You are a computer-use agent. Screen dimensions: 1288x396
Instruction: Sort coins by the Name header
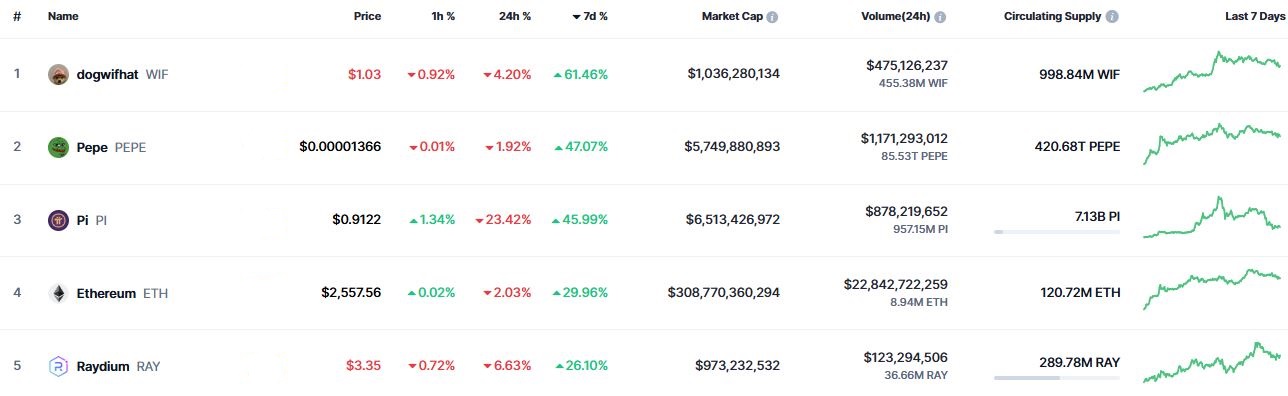63,17
